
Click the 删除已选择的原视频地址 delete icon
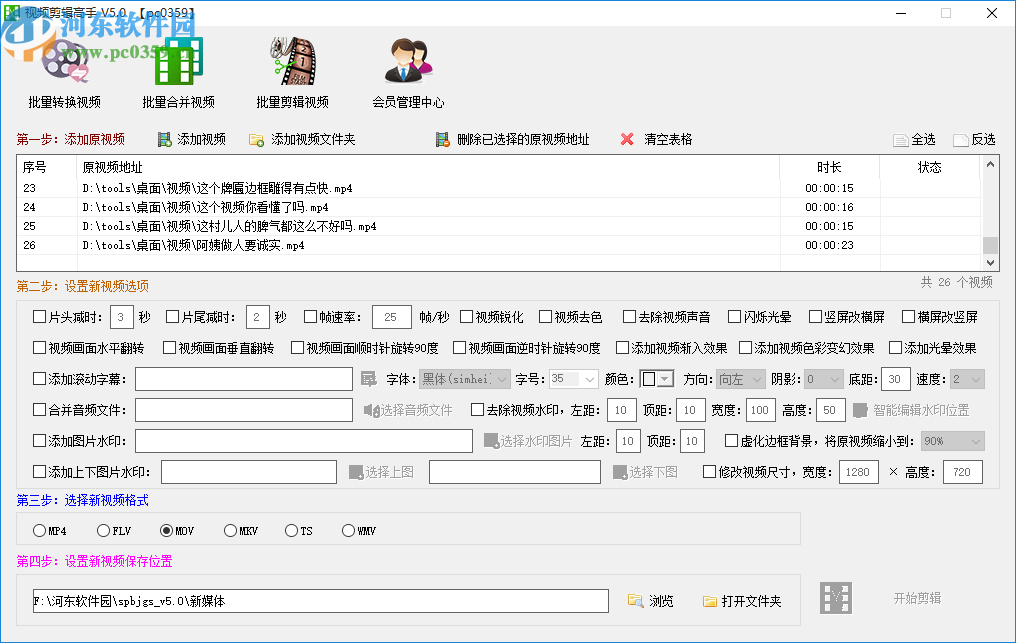(x=443, y=139)
